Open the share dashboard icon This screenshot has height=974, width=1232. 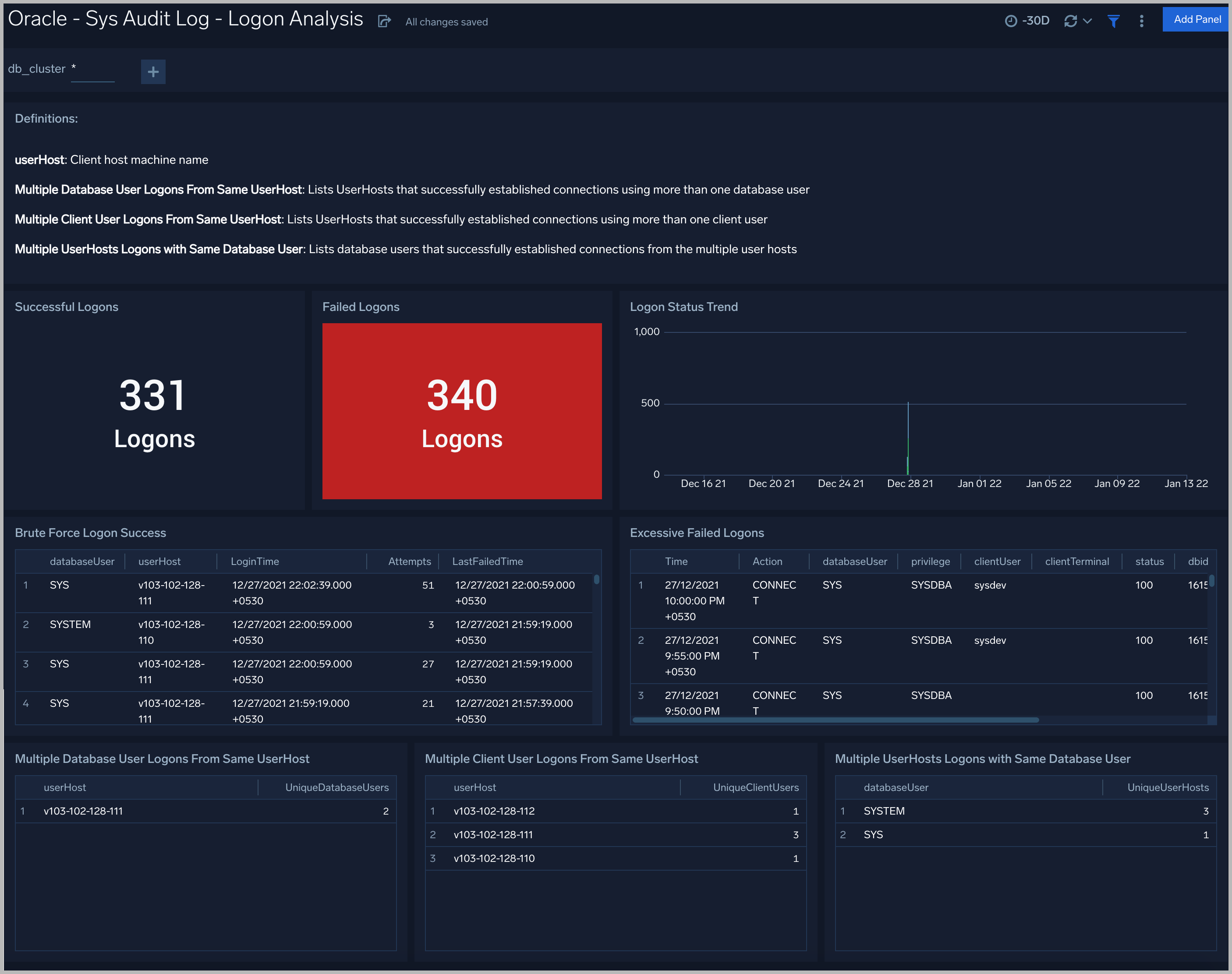(x=385, y=21)
